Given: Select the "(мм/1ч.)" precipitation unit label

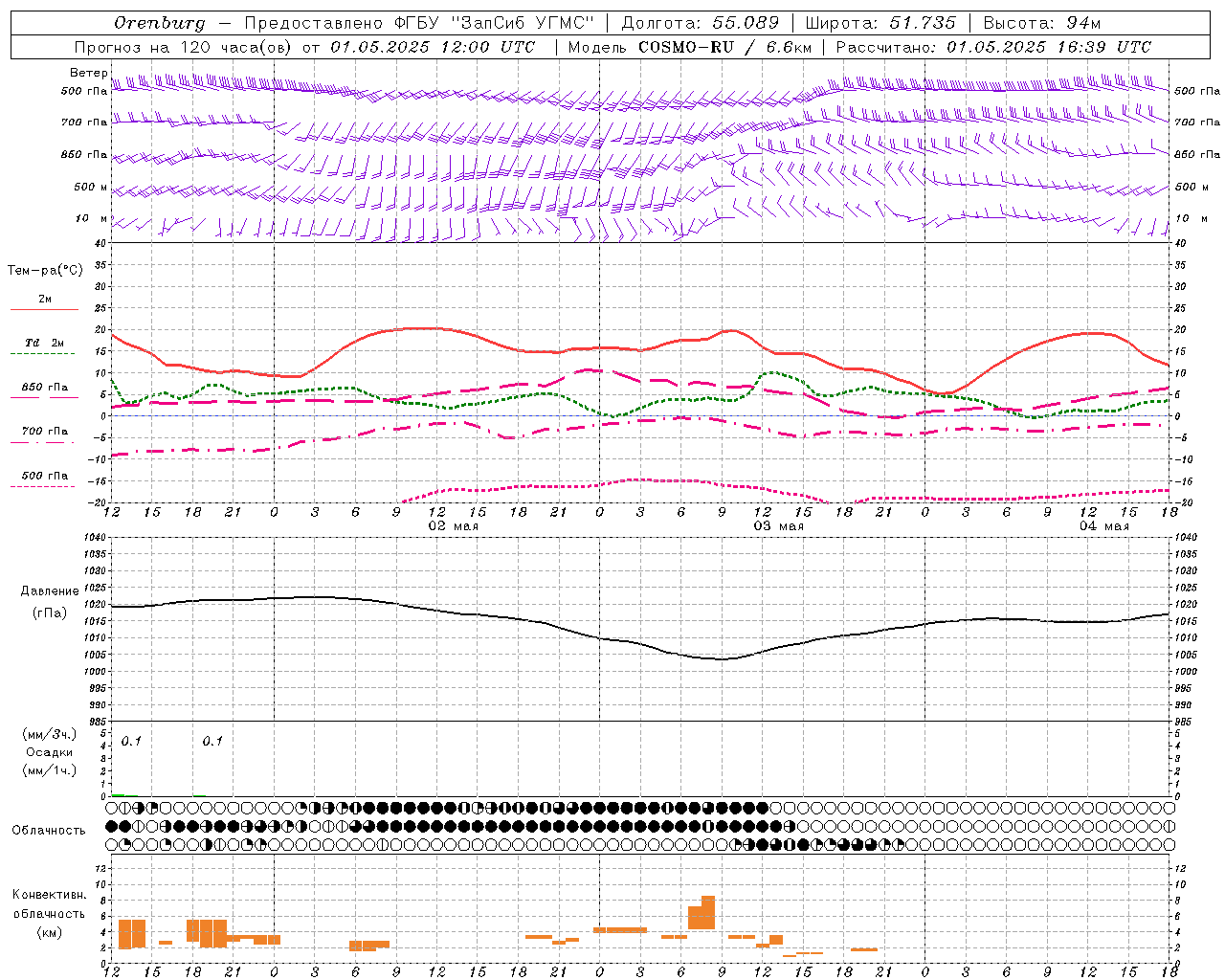Looking at the screenshot, I should coord(50,770).
